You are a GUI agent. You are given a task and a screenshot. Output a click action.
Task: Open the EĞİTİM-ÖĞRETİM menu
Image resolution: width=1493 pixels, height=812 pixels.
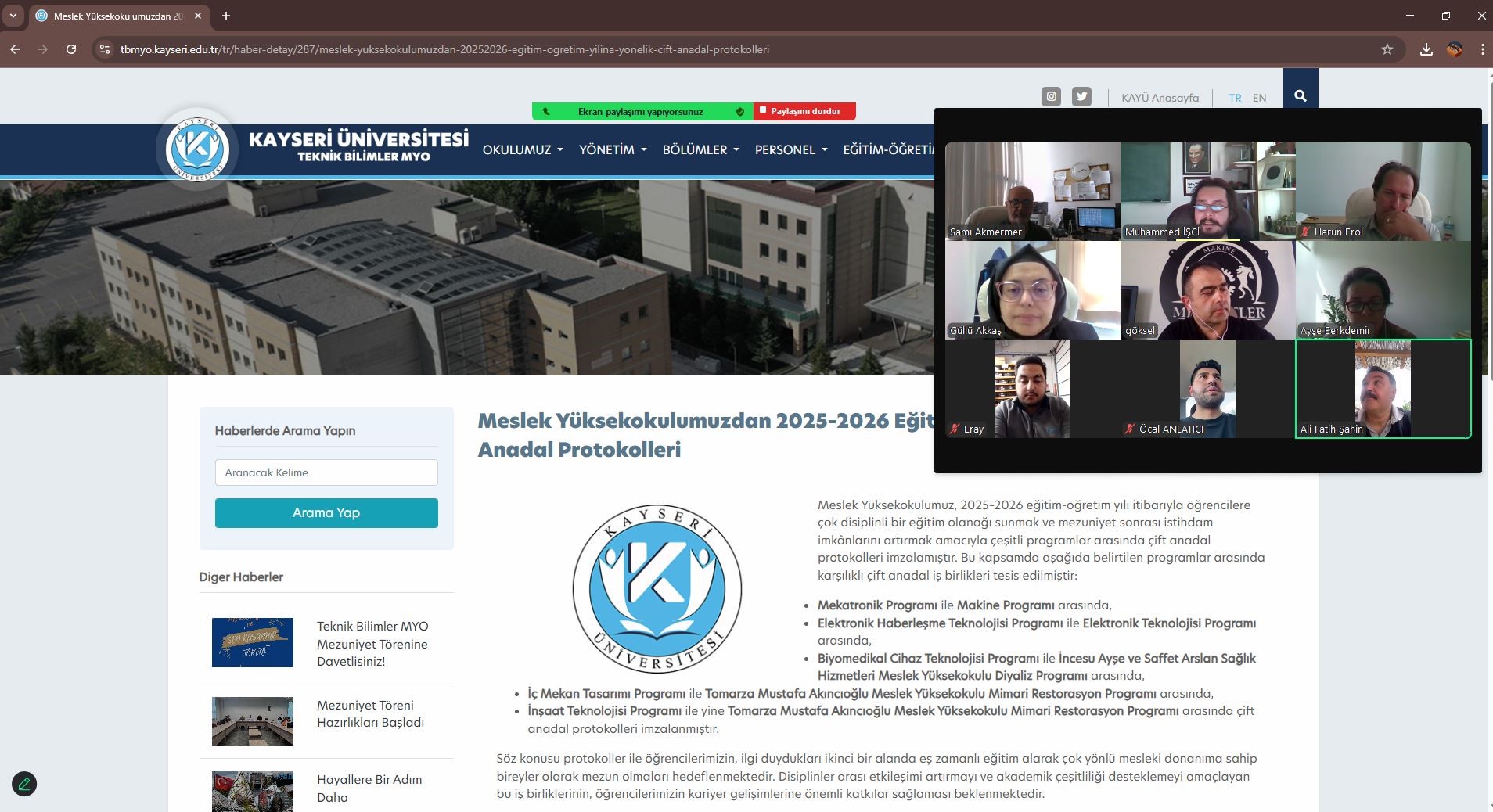tap(888, 149)
